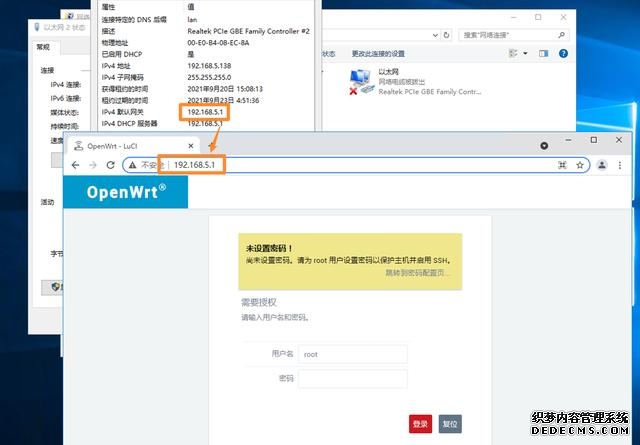Select the OpenWrt - LuCI tab
The width and height of the screenshot is (640, 445).
tap(133, 146)
